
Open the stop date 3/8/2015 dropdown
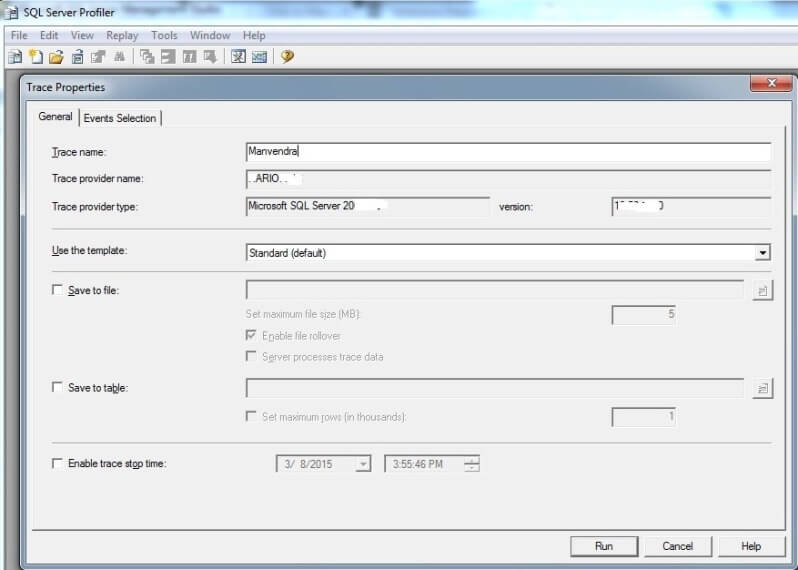pos(363,464)
